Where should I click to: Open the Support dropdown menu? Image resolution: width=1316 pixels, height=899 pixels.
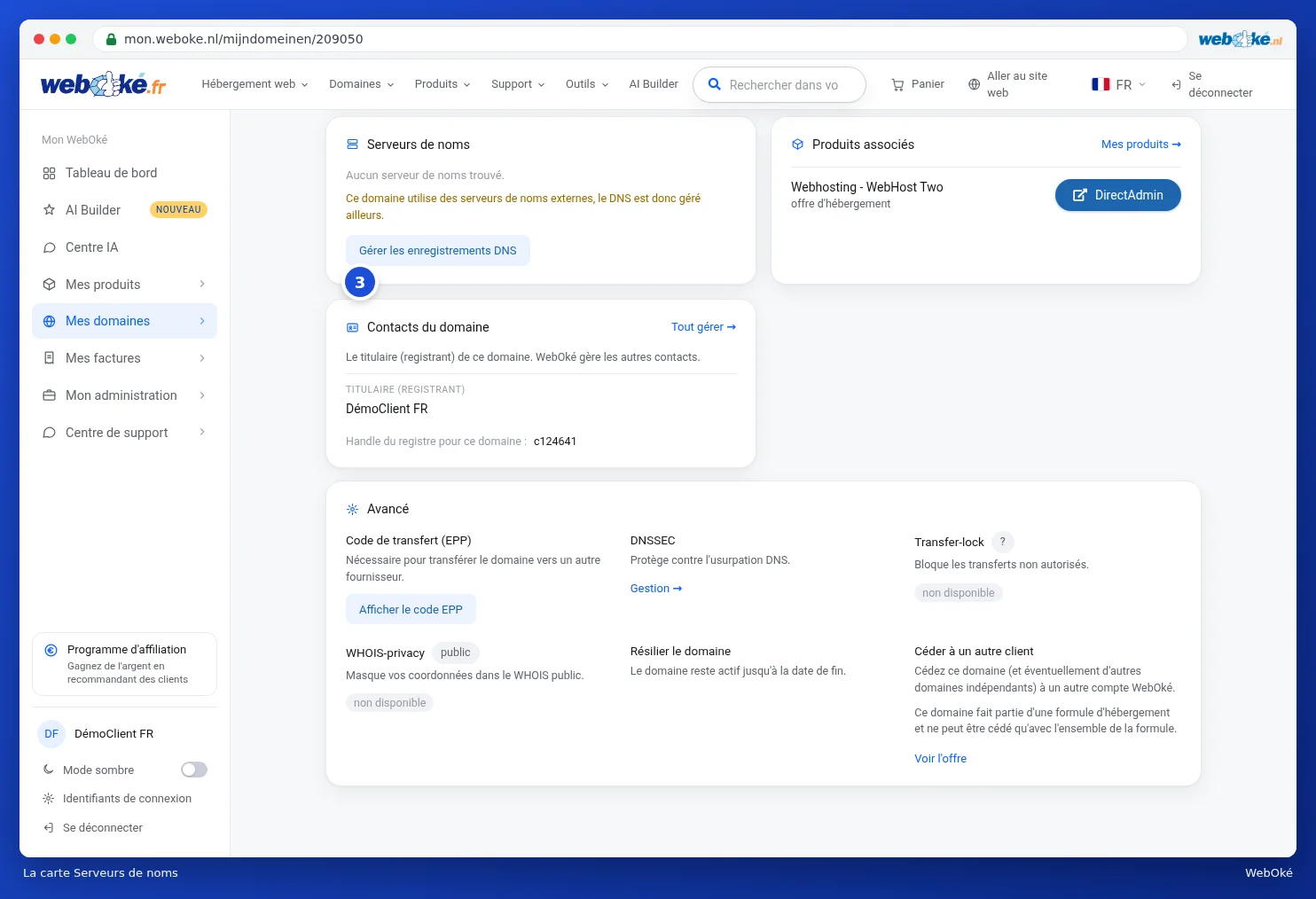[x=518, y=84]
